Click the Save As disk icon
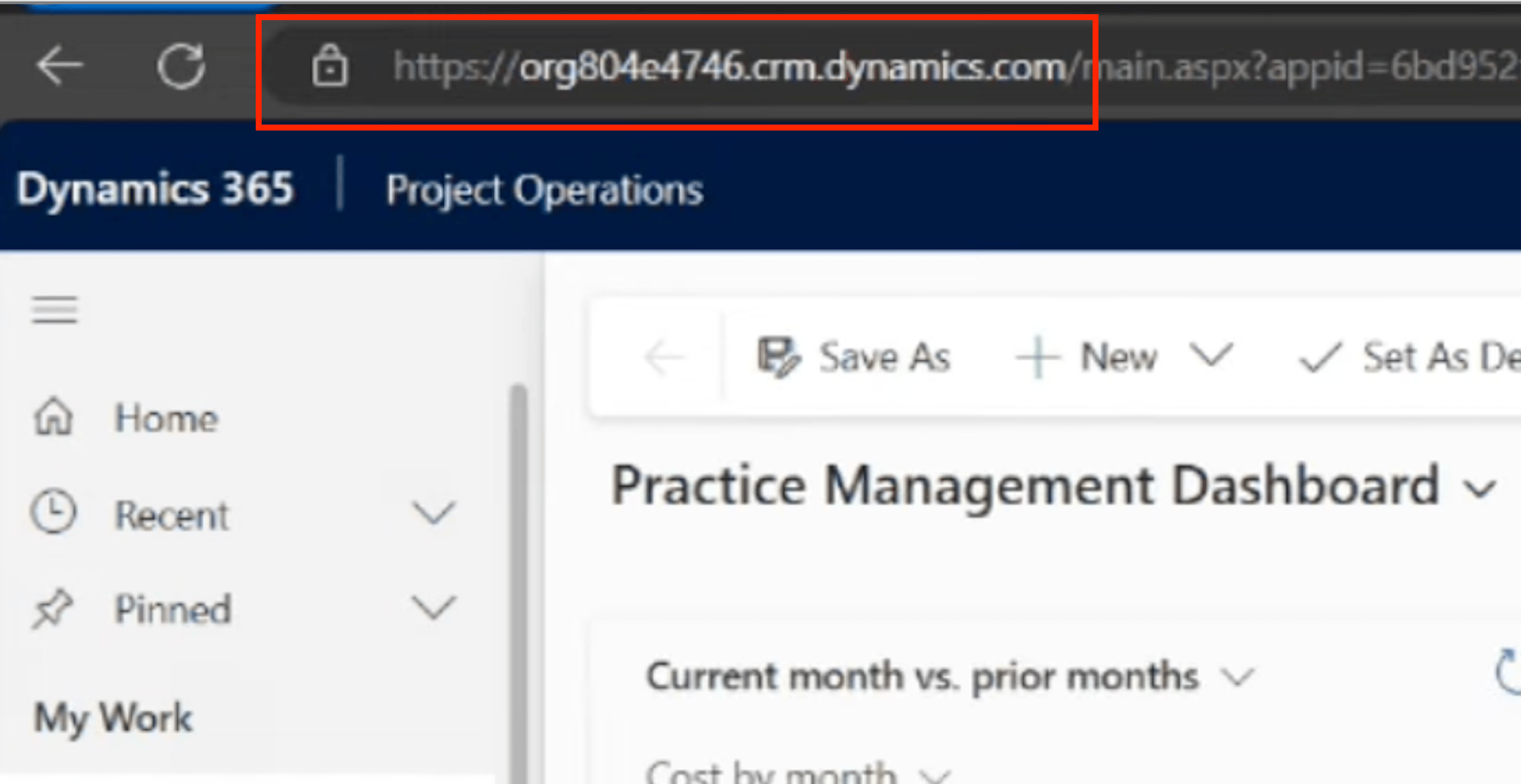The image size is (1521, 784). pyautogui.click(x=778, y=357)
